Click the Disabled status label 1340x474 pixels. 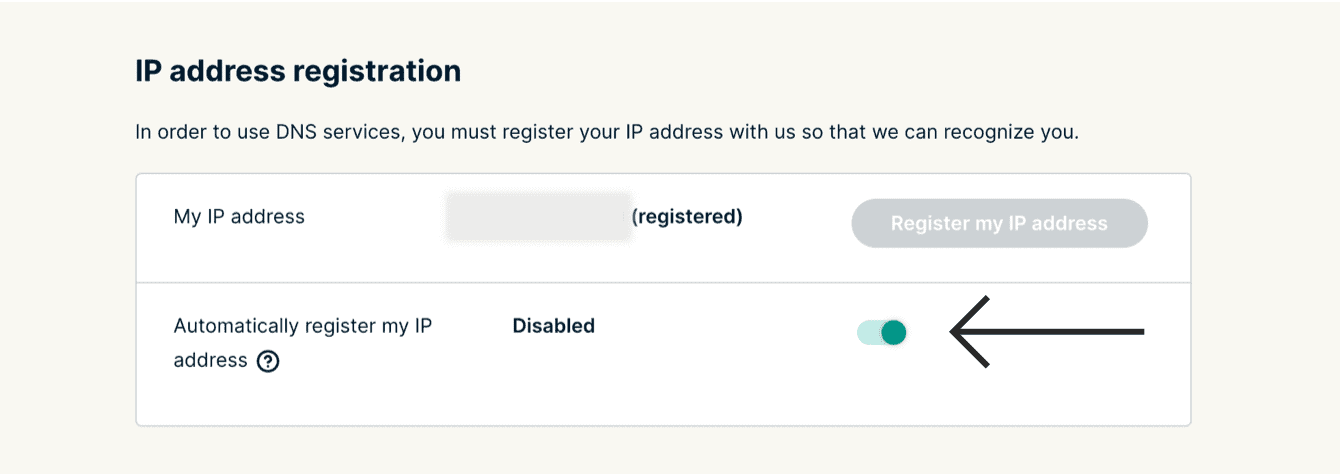pos(553,325)
